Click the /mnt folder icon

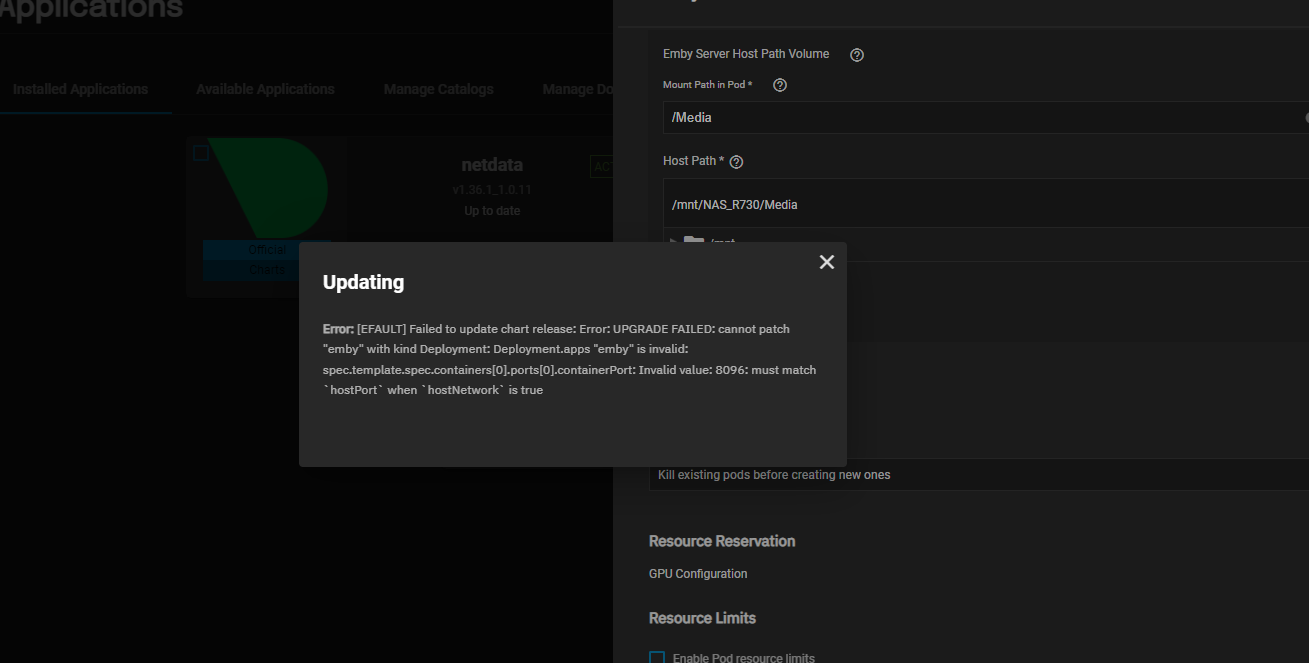point(694,242)
